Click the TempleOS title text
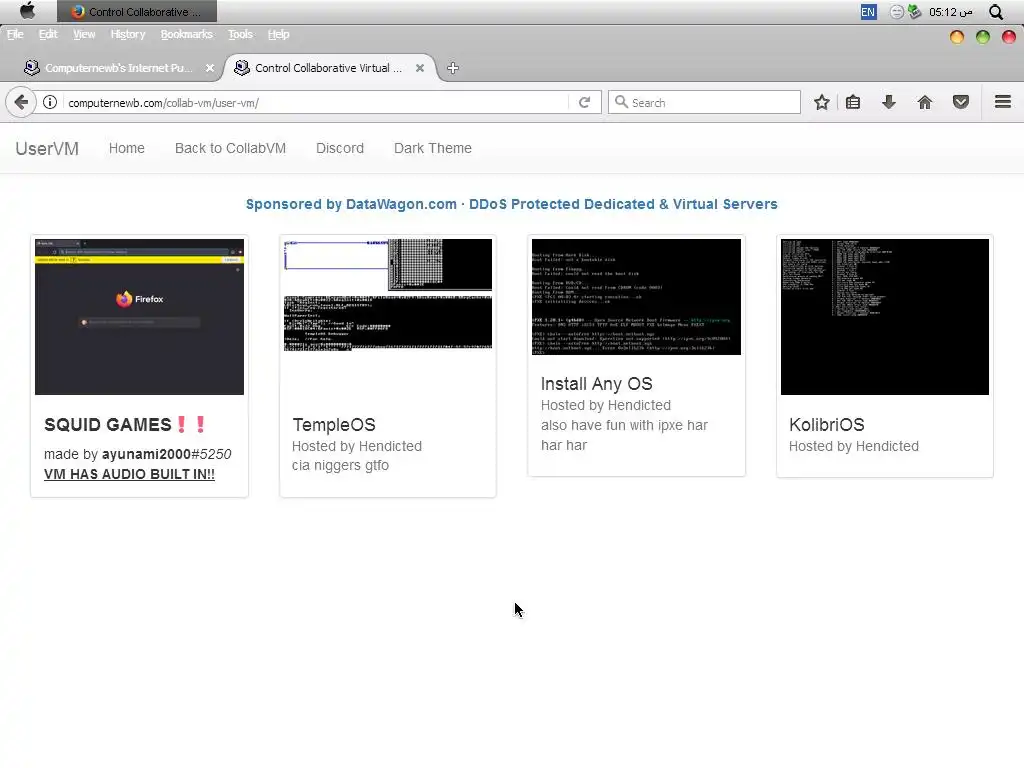Image resolution: width=1024 pixels, height=768 pixels. click(x=334, y=425)
